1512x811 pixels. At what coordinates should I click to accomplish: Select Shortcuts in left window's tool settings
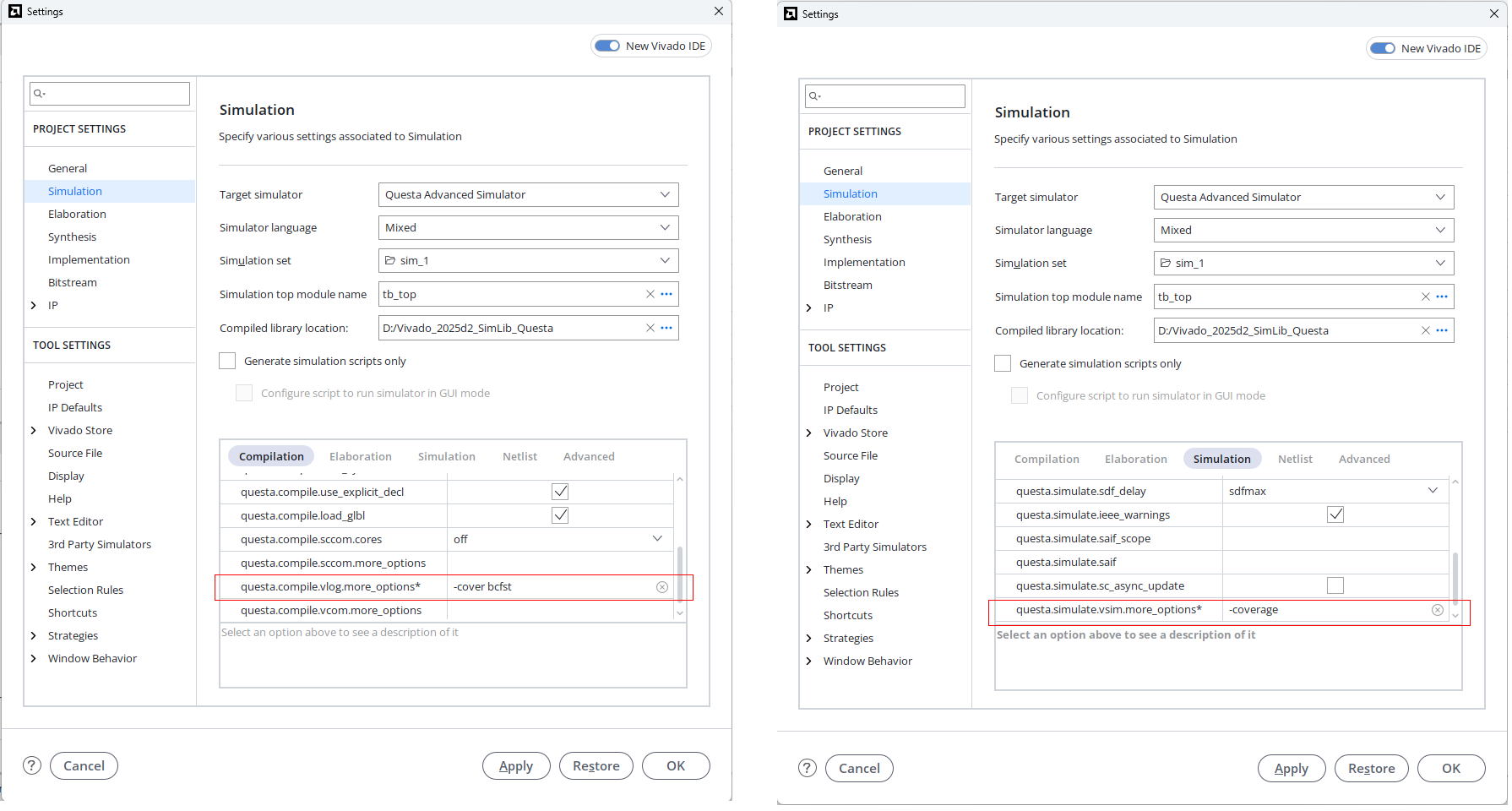point(73,612)
